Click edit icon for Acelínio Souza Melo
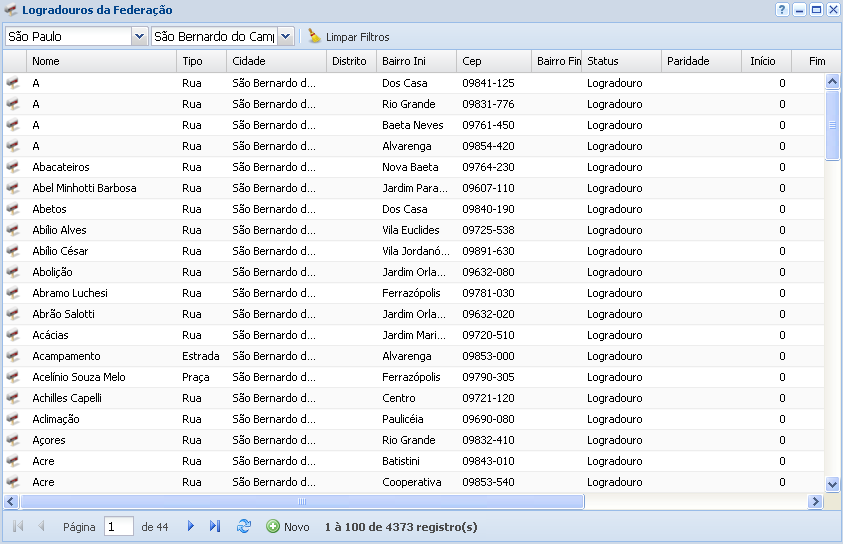This screenshot has height=544, width=843. [x=13, y=377]
